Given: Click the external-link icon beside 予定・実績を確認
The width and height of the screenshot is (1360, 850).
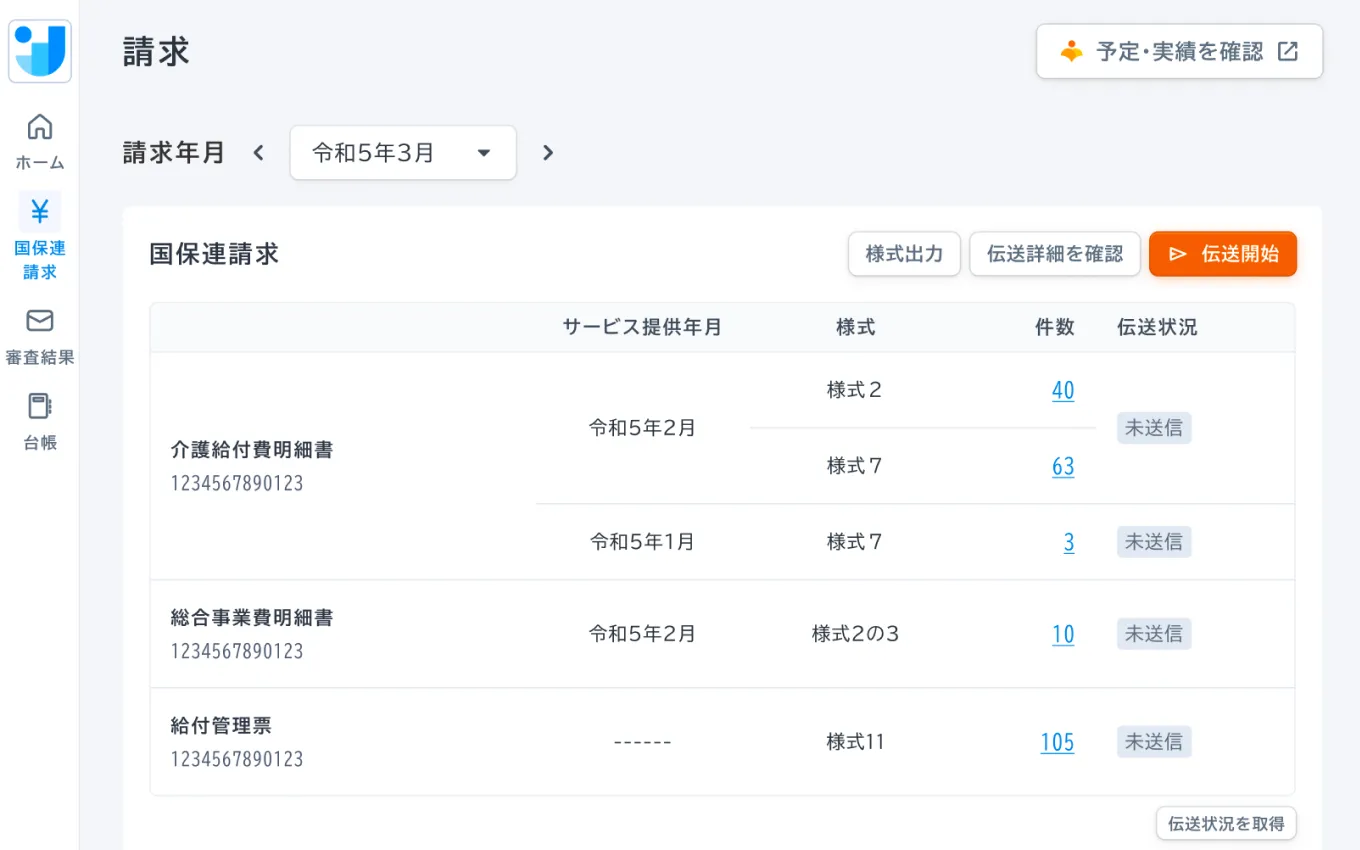Looking at the screenshot, I should pos(1288,50).
